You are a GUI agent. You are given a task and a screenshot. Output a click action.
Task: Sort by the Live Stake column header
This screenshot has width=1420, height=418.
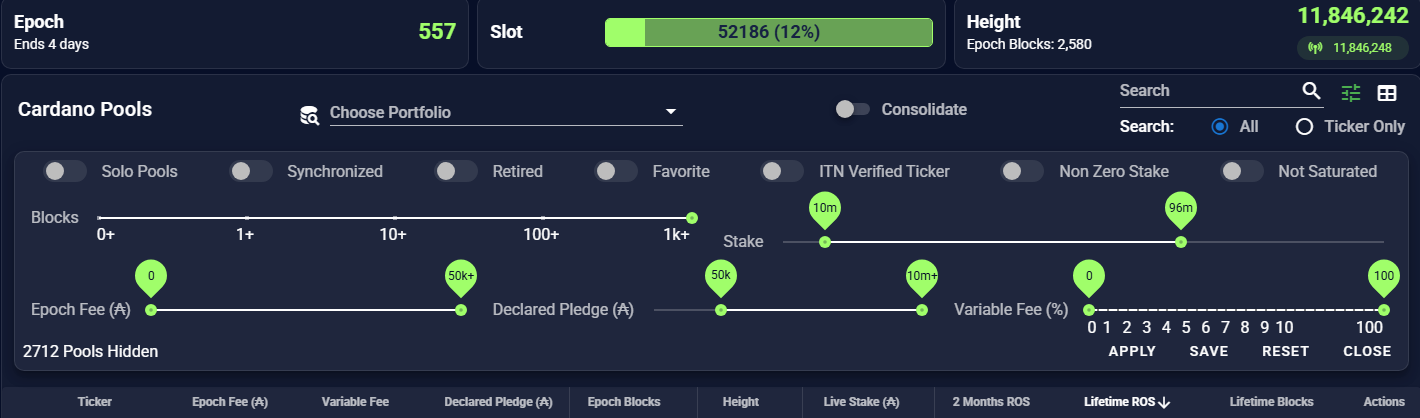(861, 402)
